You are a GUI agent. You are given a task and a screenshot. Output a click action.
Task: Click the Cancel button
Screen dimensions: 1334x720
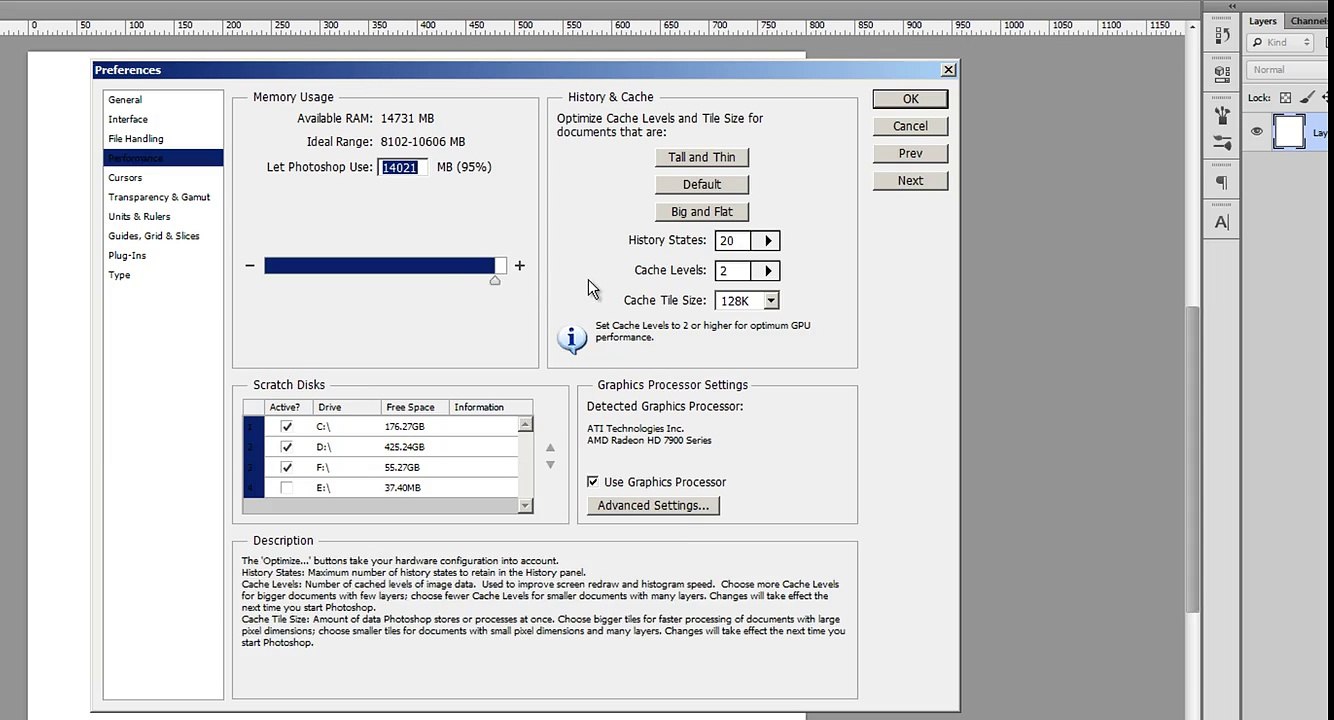tap(910, 126)
